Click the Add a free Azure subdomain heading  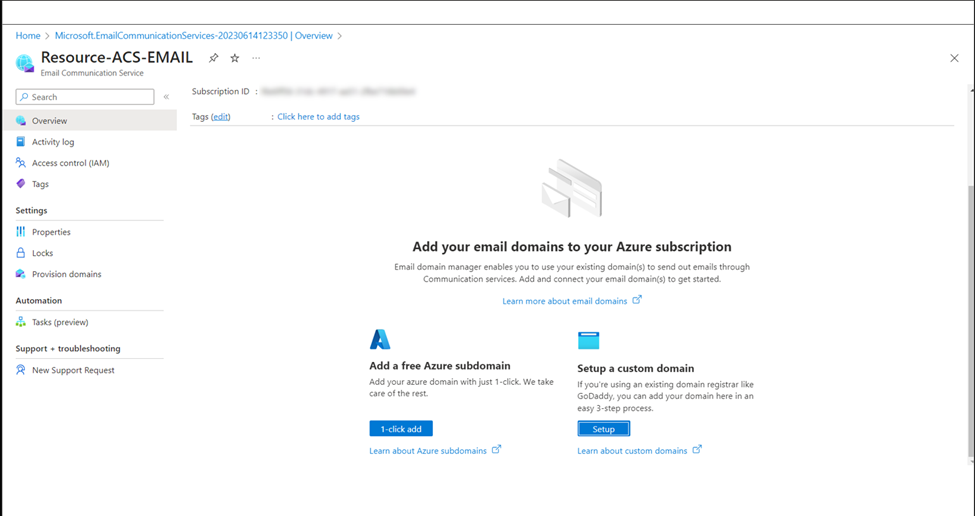tap(440, 366)
